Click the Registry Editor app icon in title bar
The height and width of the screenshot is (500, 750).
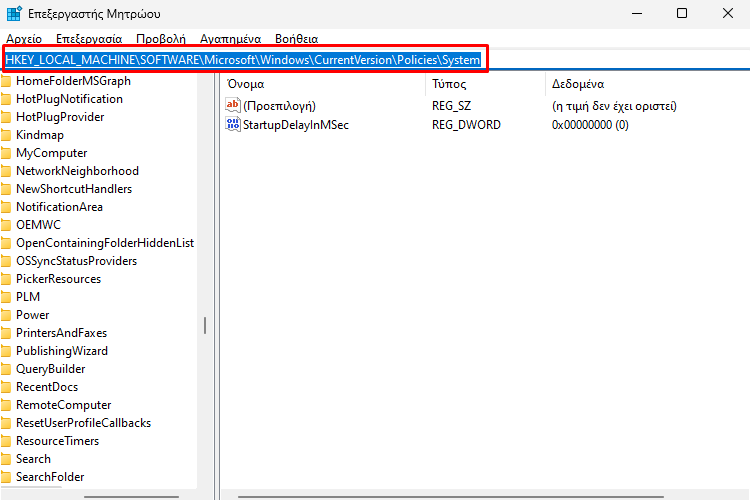pyautogui.click(x=14, y=13)
